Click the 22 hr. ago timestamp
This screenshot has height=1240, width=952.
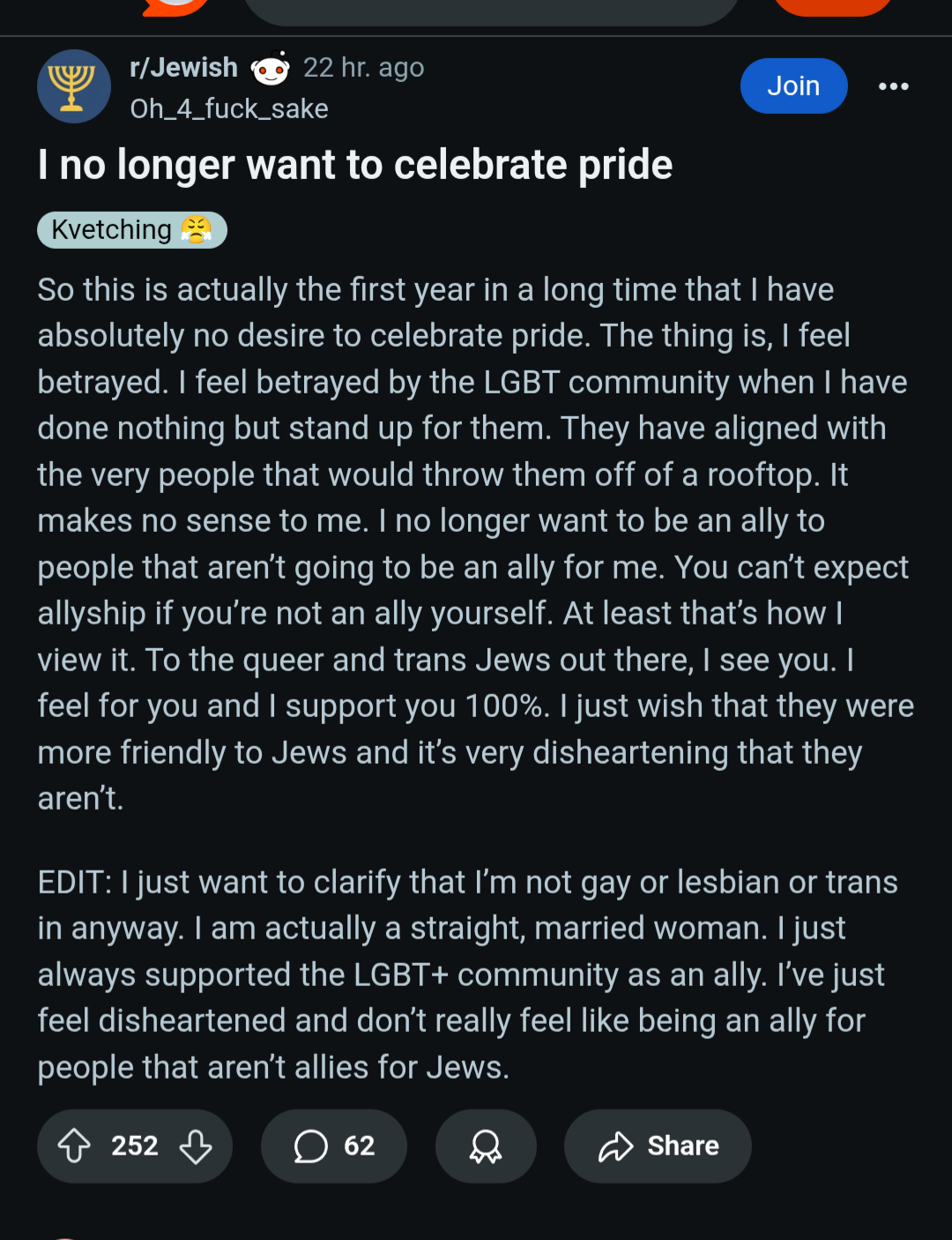point(364,67)
